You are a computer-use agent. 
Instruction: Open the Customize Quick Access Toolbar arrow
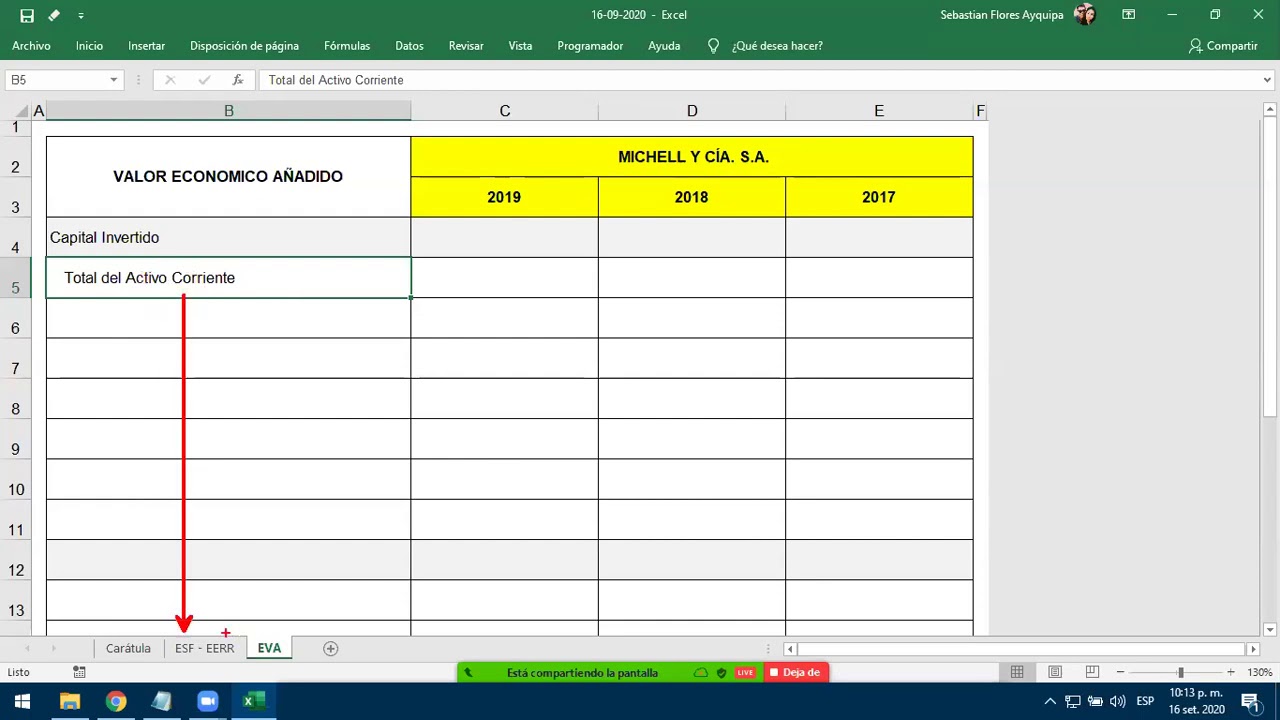pos(81,15)
